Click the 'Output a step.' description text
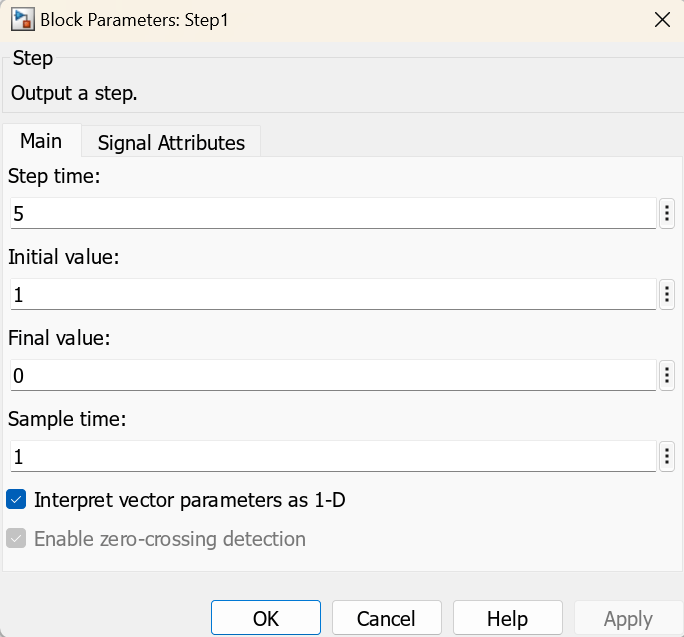684x637 pixels. pos(74,93)
